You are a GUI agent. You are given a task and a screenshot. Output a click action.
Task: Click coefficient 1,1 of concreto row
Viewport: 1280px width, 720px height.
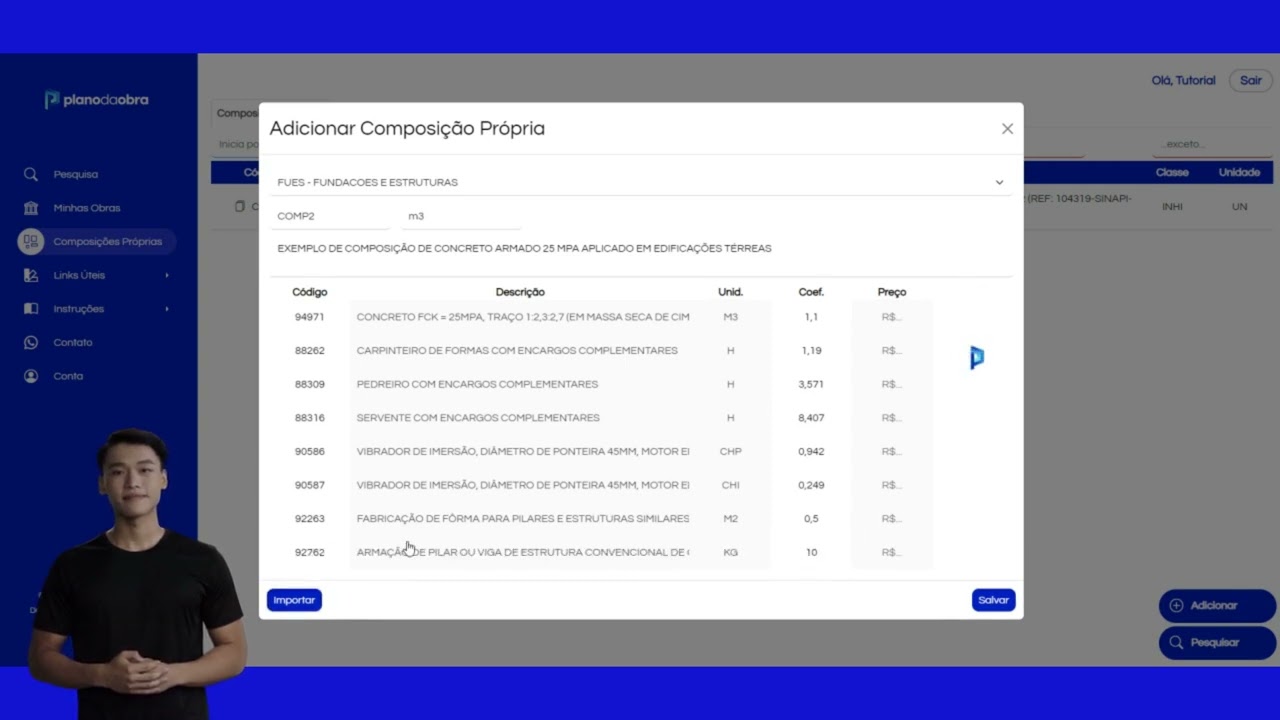pos(811,317)
